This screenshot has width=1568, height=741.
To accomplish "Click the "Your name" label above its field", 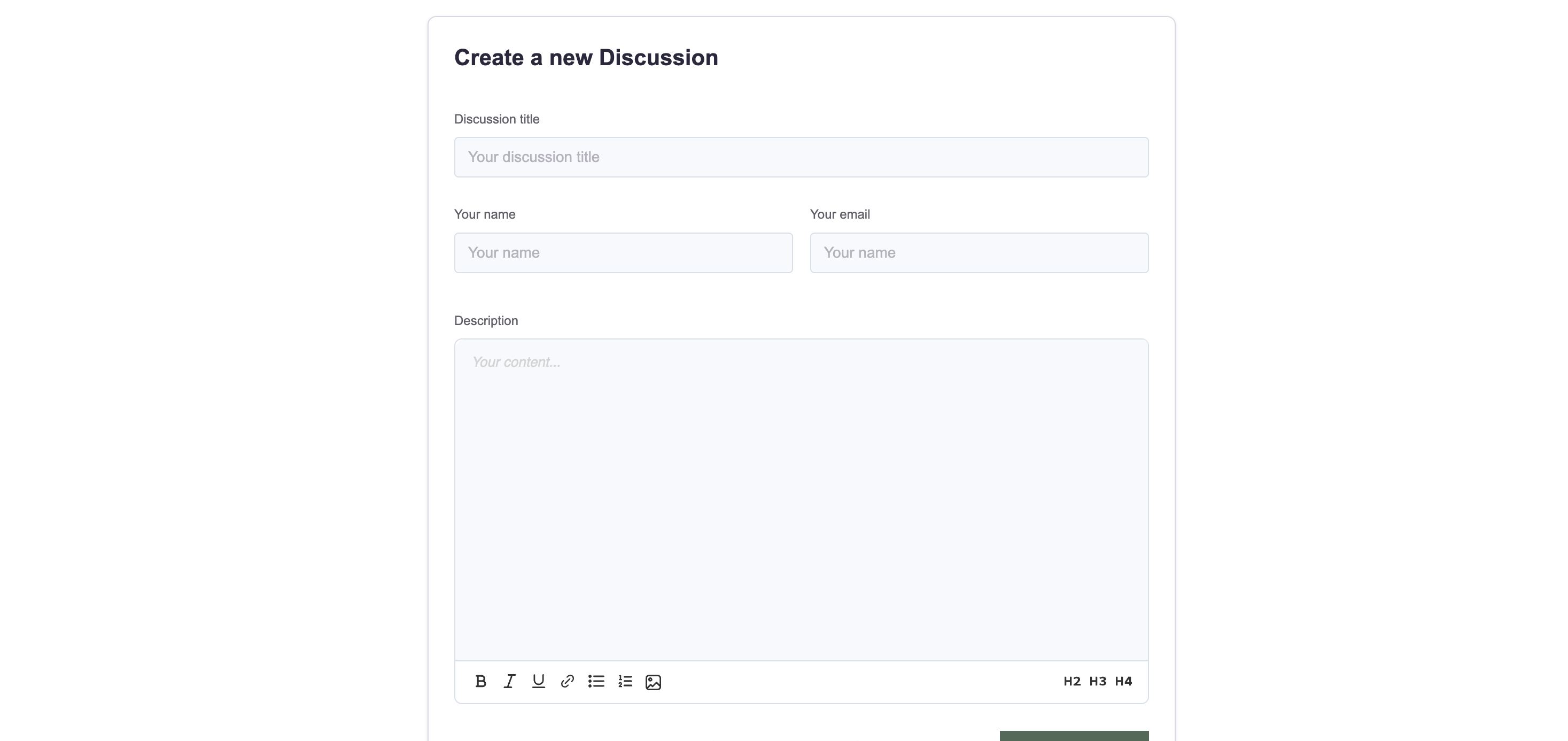I will click(485, 214).
